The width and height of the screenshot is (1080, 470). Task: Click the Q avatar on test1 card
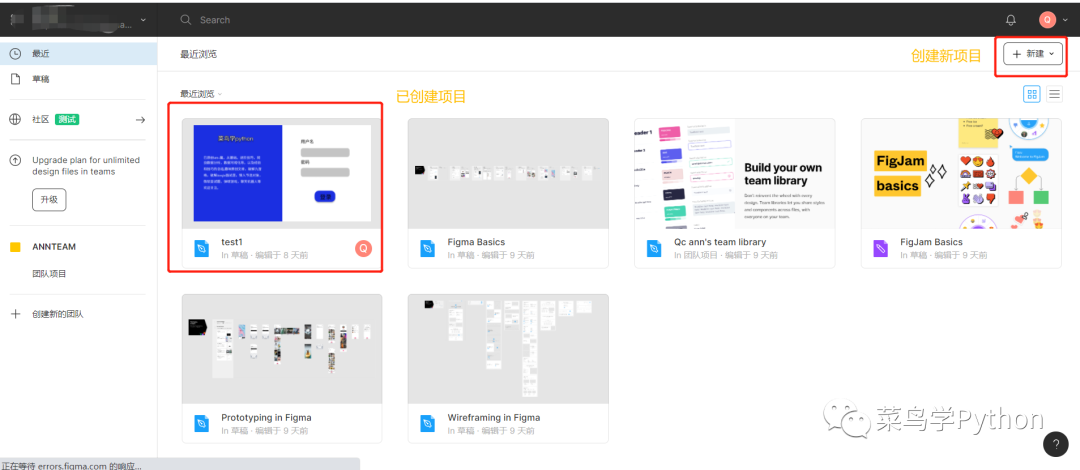pyautogui.click(x=363, y=249)
